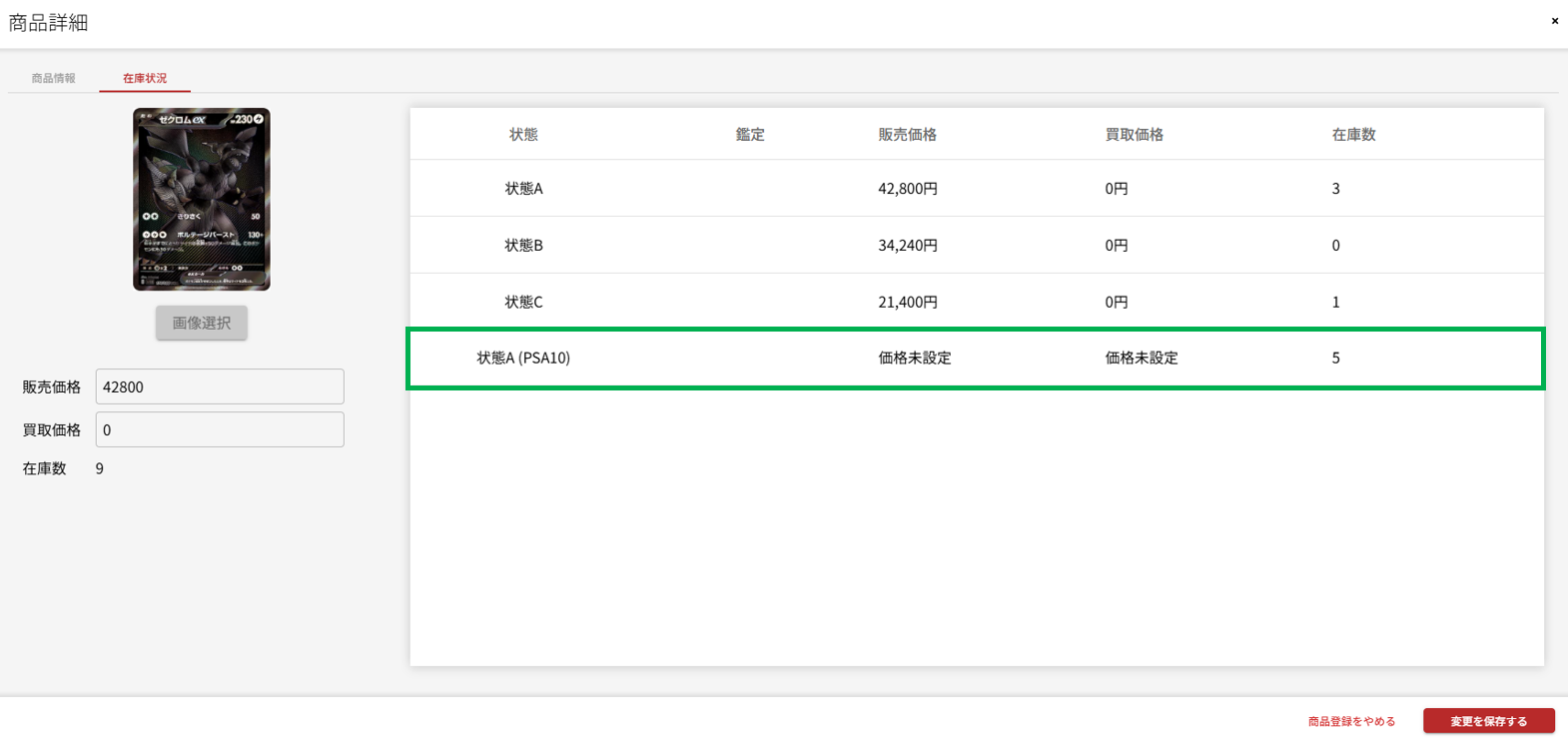
Task: Click the 0円 buy price in 状態C row
Action: pyautogui.click(x=1117, y=302)
